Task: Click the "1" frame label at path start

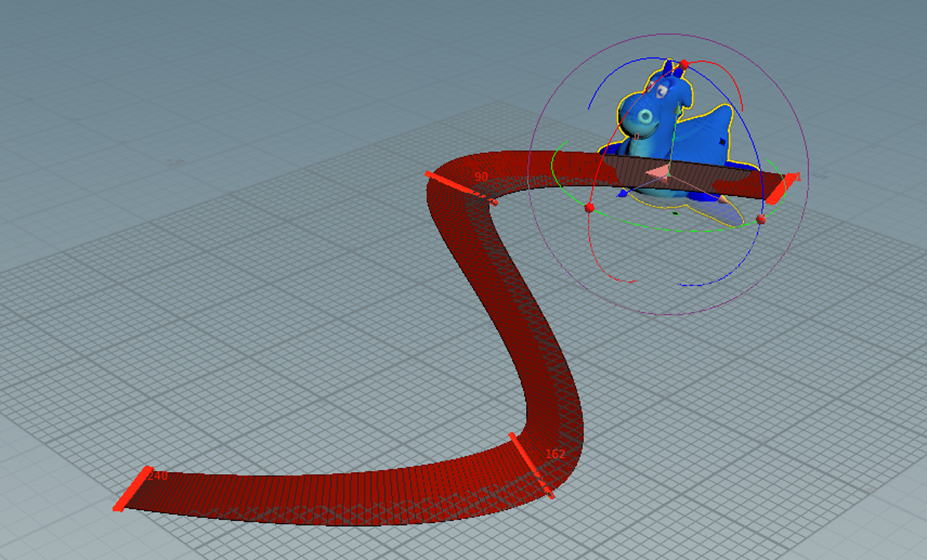Action: [798, 177]
